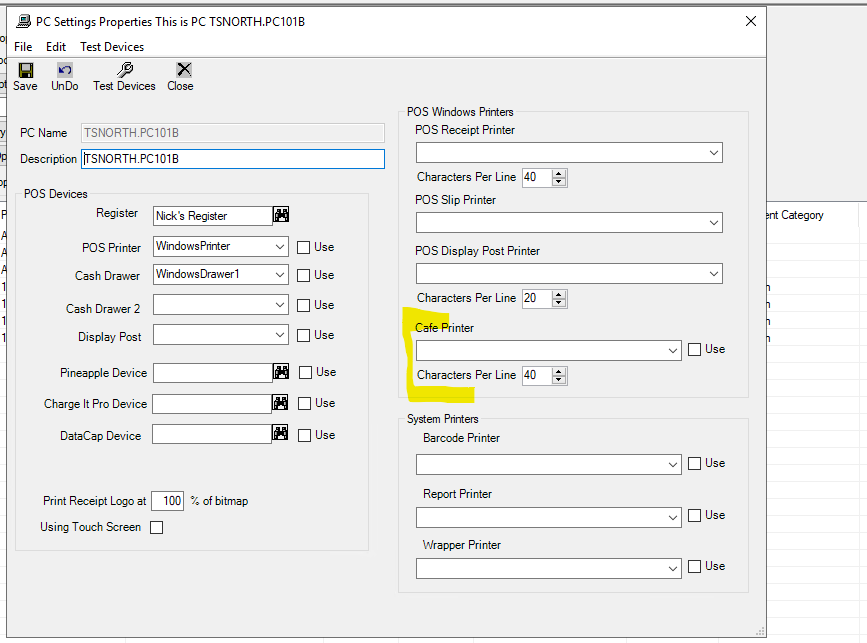This screenshot has height=643, width=867.
Task: Click the Save floppy disk icon
Action: tap(25, 70)
